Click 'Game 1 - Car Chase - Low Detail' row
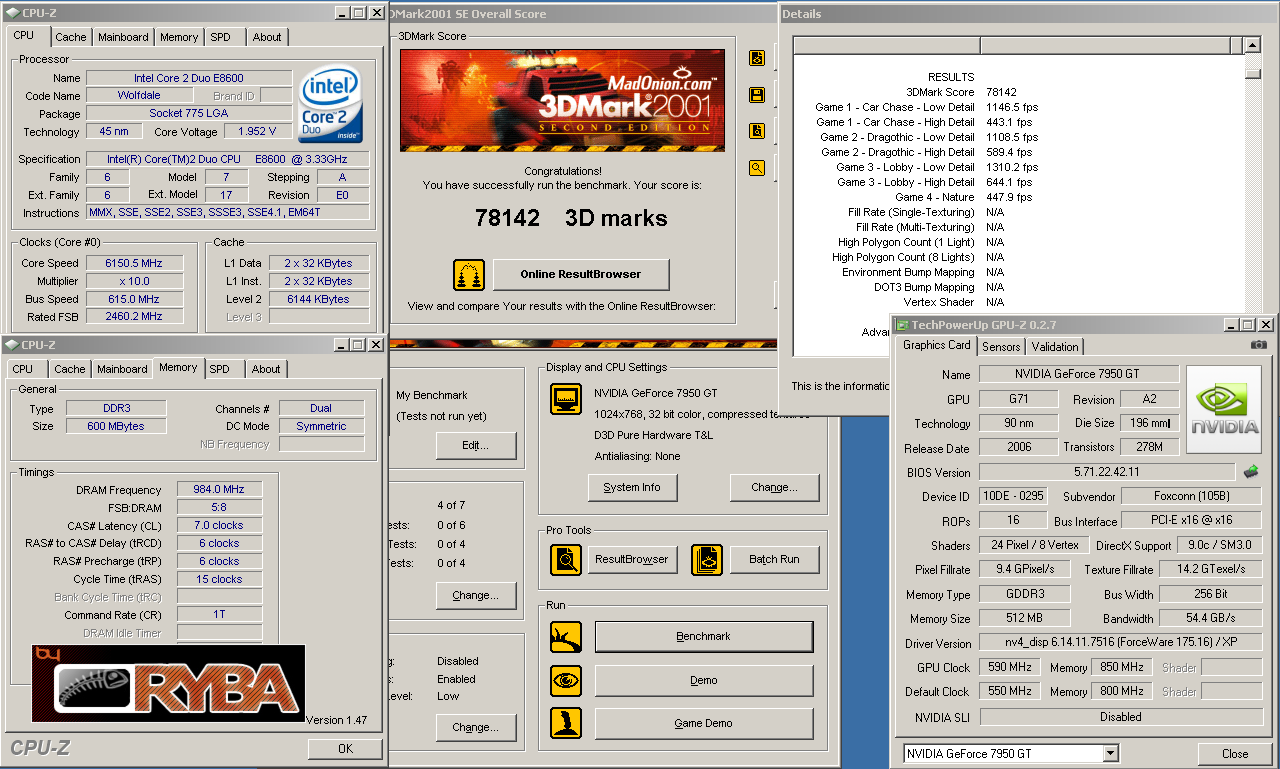The height and width of the screenshot is (769, 1280). pyautogui.click(x=927, y=107)
